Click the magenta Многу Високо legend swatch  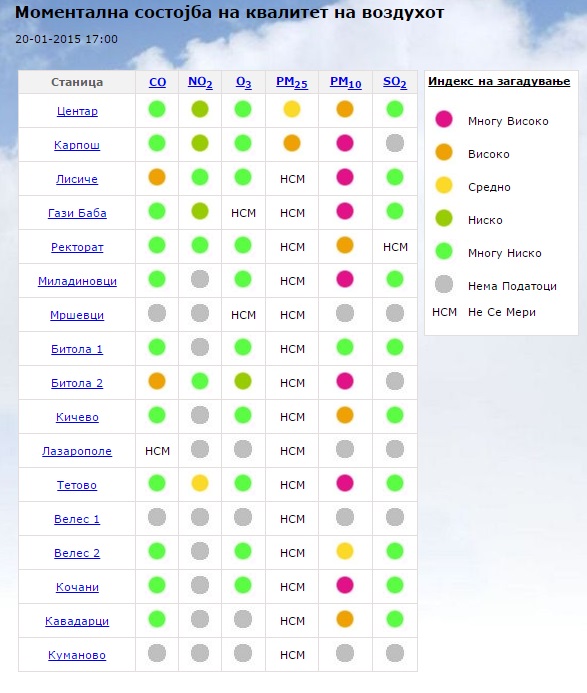(444, 119)
